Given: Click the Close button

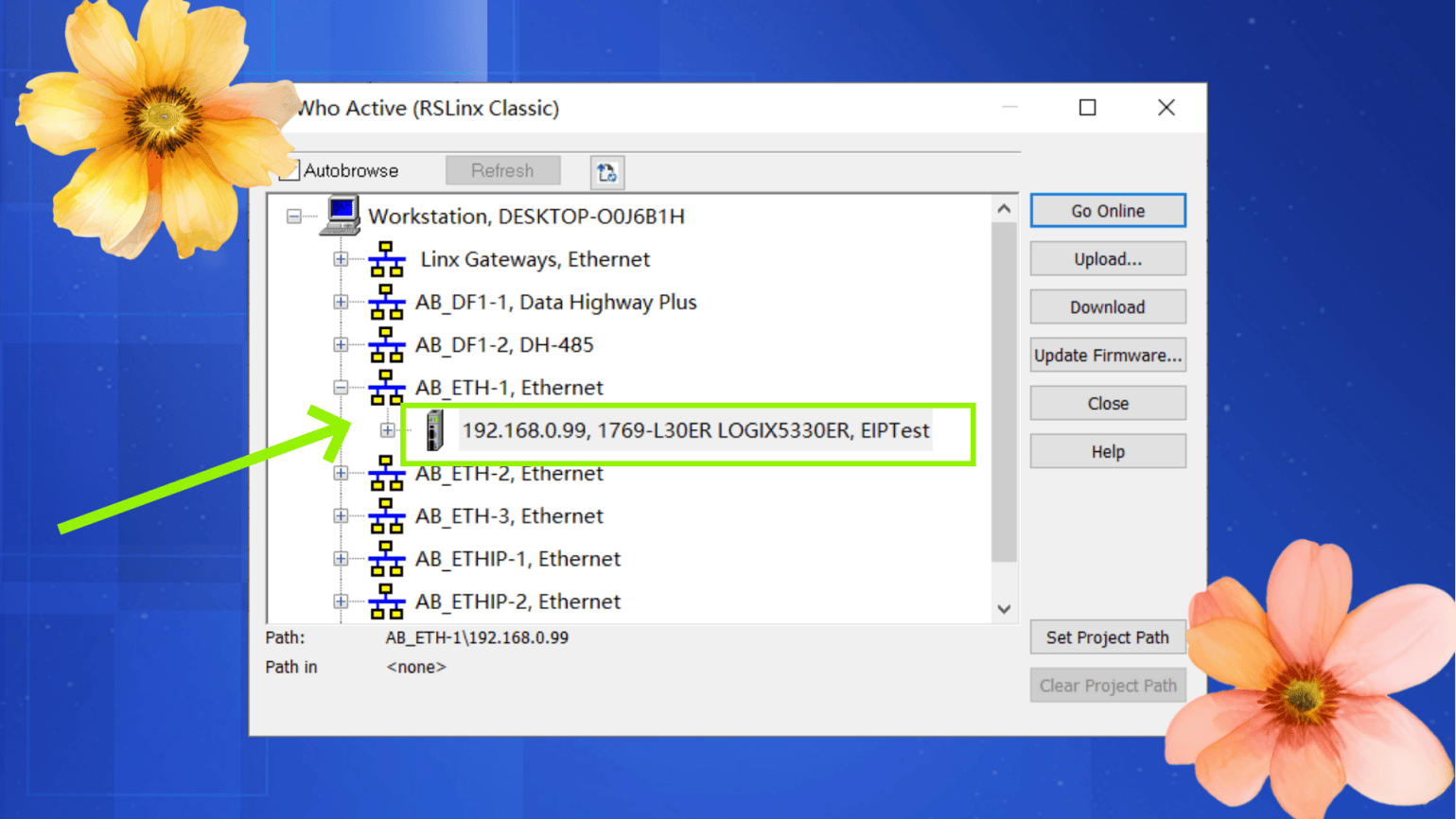Looking at the screenshot, I should [1108, 404].
